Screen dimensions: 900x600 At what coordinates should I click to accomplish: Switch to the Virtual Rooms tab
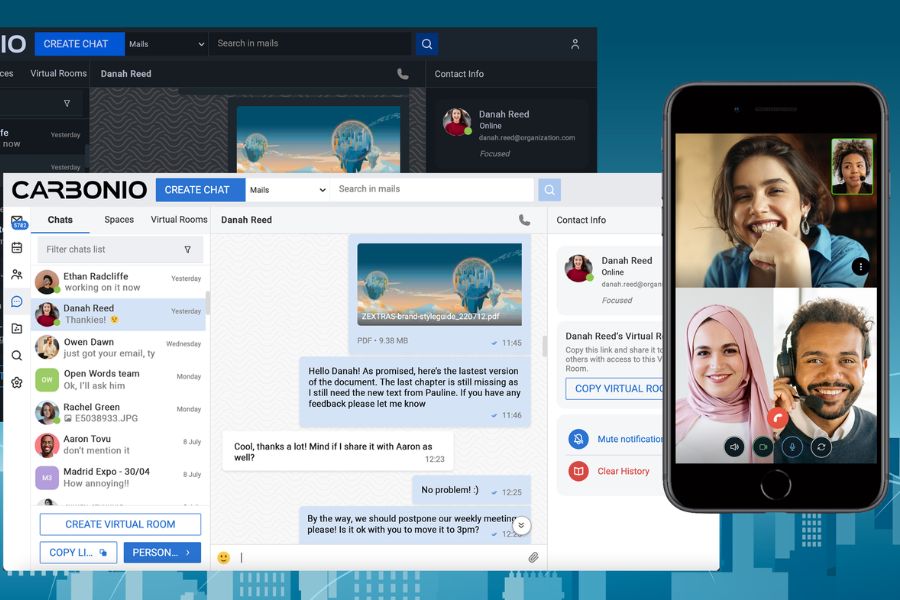[x=179, y=219]
